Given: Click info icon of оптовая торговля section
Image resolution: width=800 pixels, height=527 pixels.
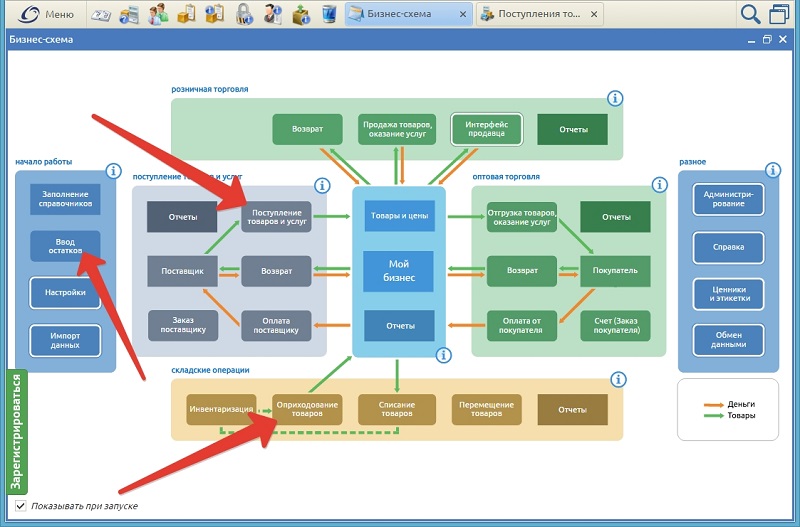Looking at the screenshot, I should click(656, 185).
